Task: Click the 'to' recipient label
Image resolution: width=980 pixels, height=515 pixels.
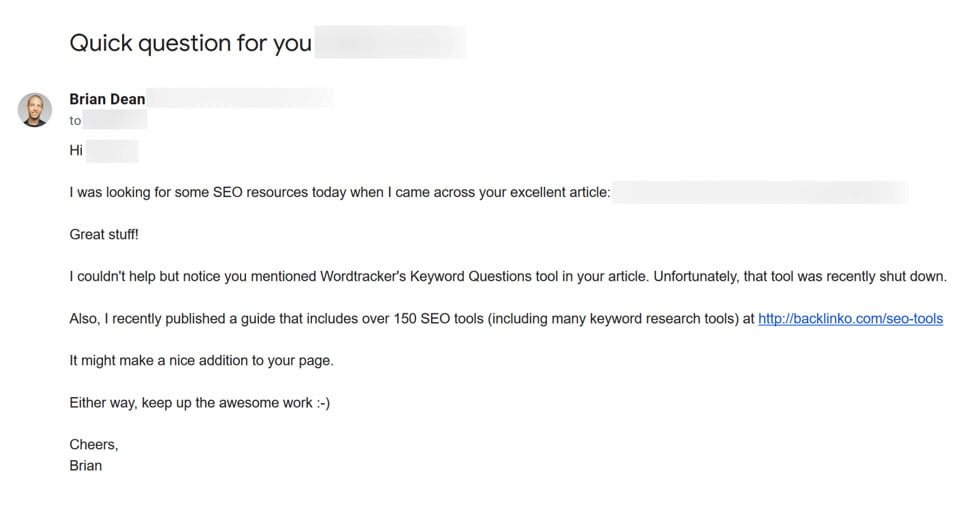Action: pyautogui.click(x=75, y=121)
